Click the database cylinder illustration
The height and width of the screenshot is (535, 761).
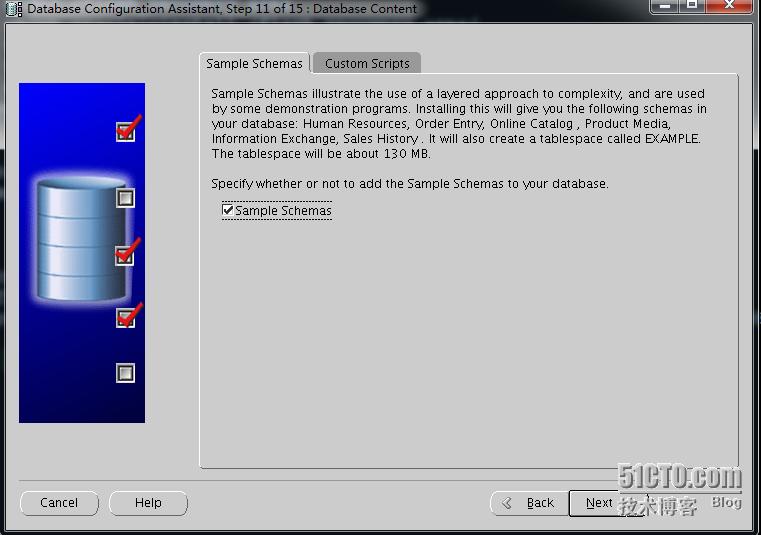pyautogui.click(x=81, y=239)
